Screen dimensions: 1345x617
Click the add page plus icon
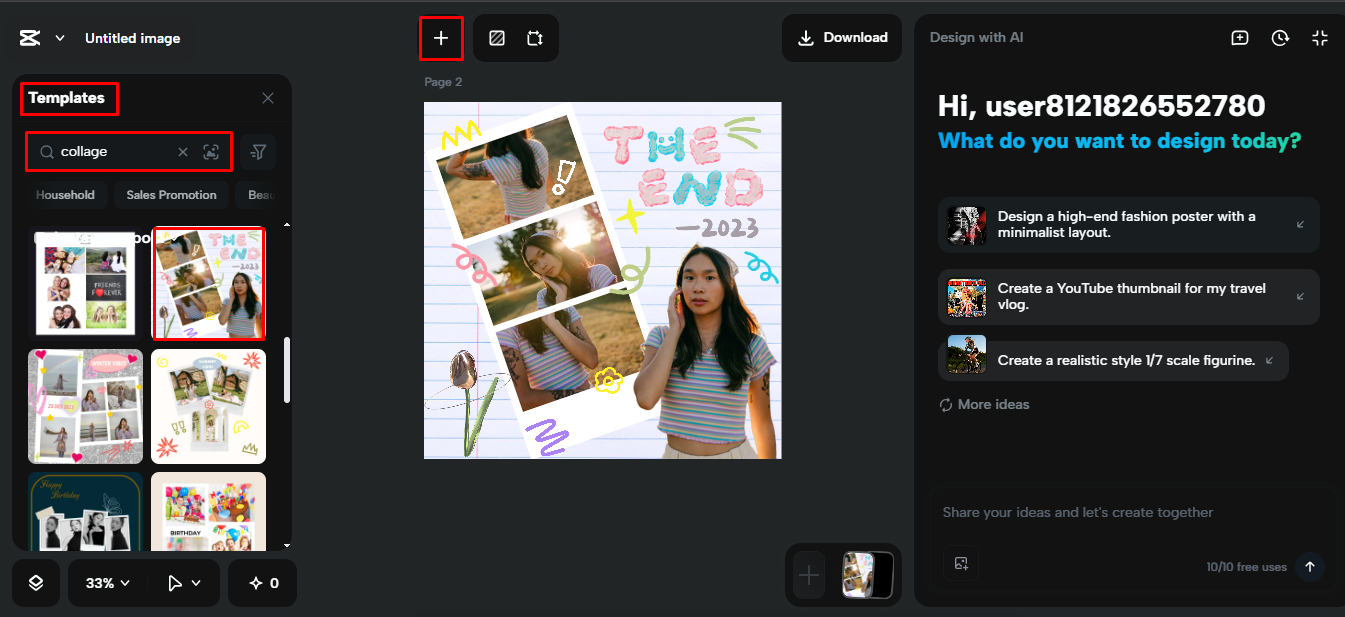(x=441, y=37)
